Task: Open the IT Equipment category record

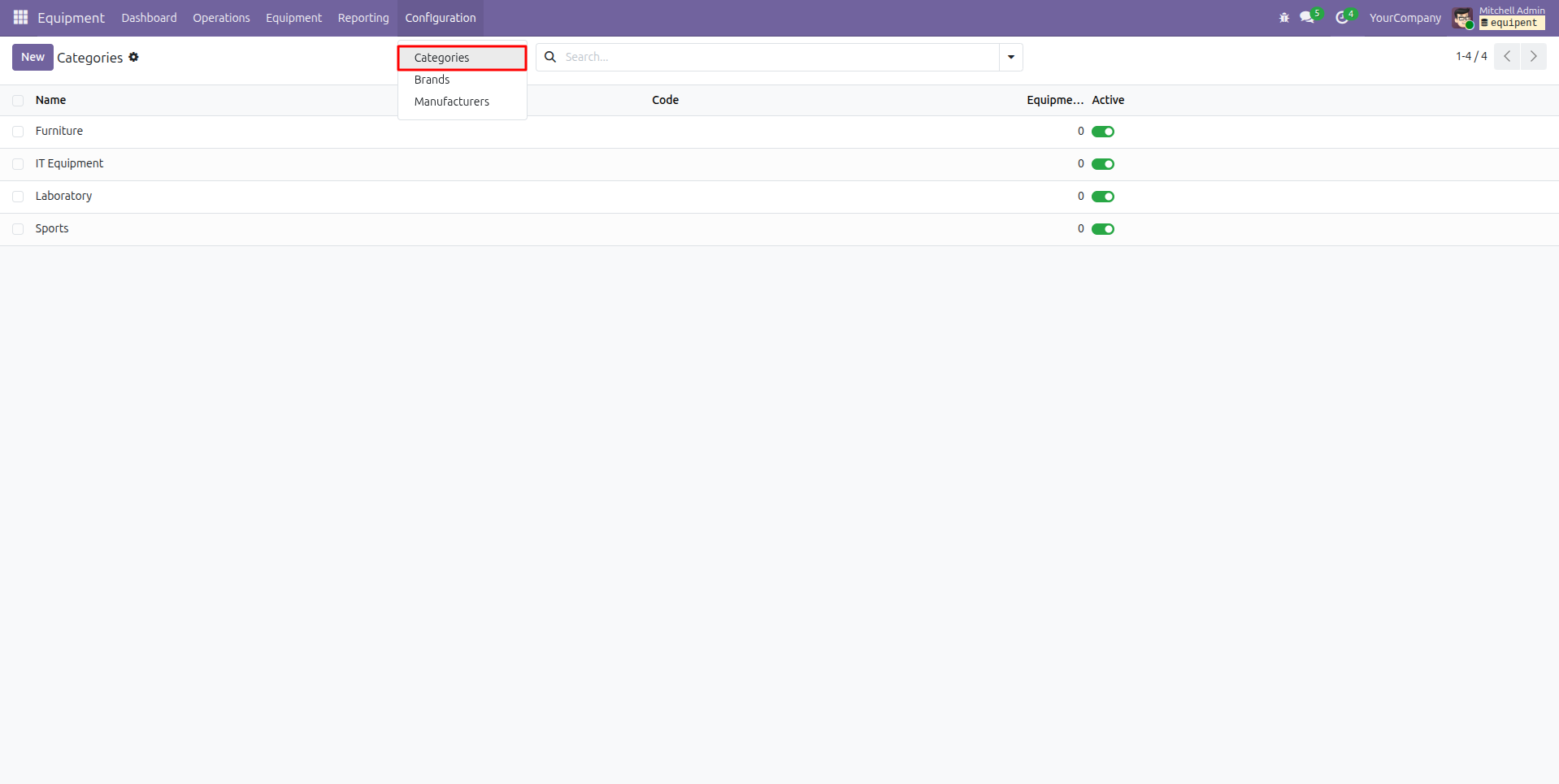Action: click(x=69, y=163)
